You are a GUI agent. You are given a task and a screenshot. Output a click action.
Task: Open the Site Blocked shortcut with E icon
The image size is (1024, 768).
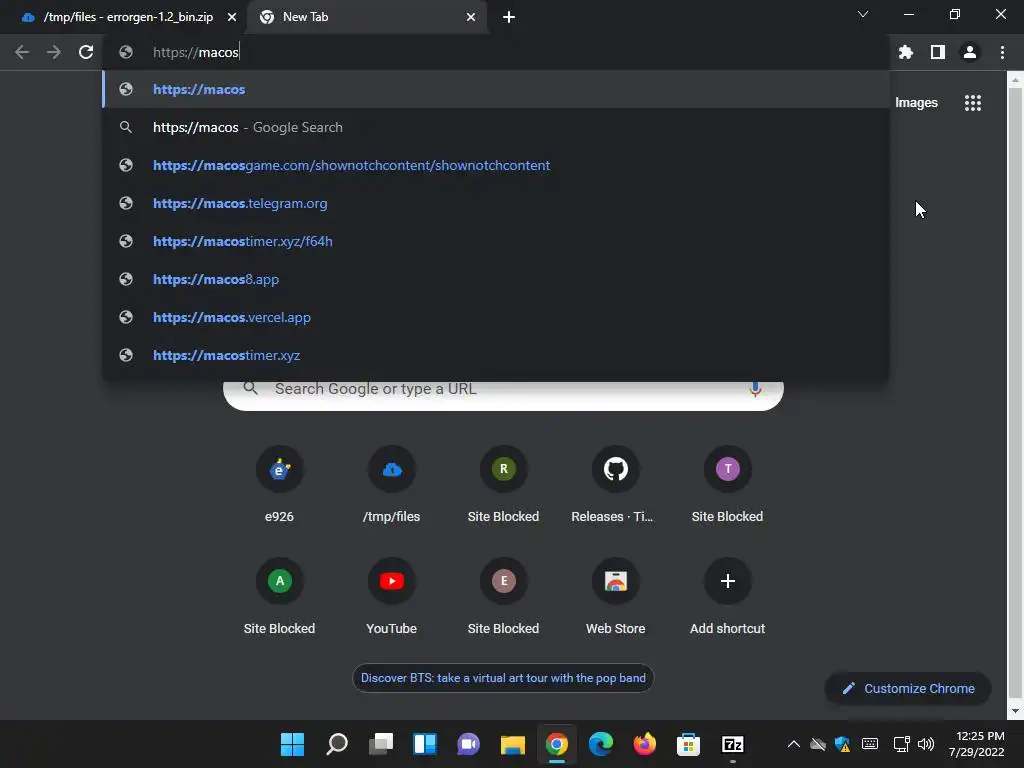click(504, 597)
